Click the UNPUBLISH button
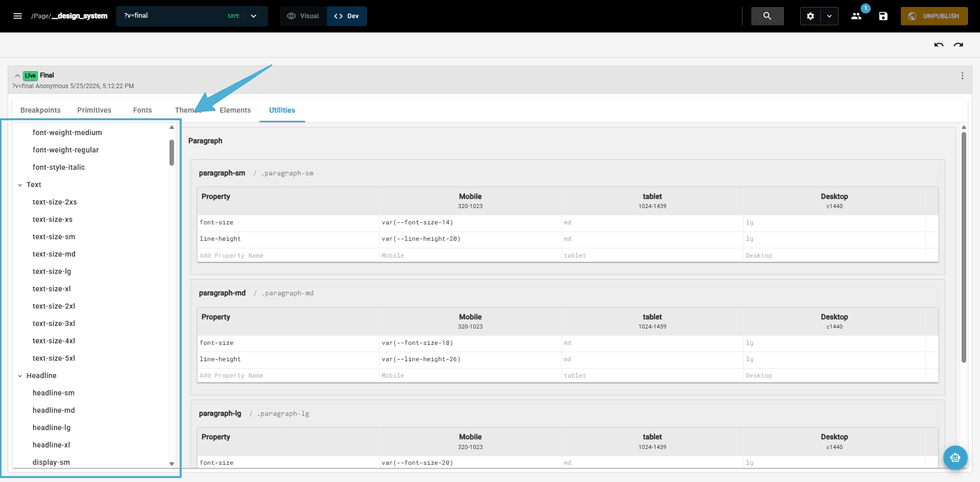Screen dimensions: 980x482 [x=934, y=16]
